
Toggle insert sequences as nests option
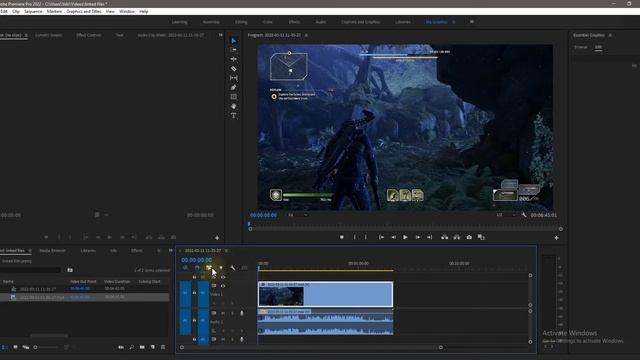[185, 268]
